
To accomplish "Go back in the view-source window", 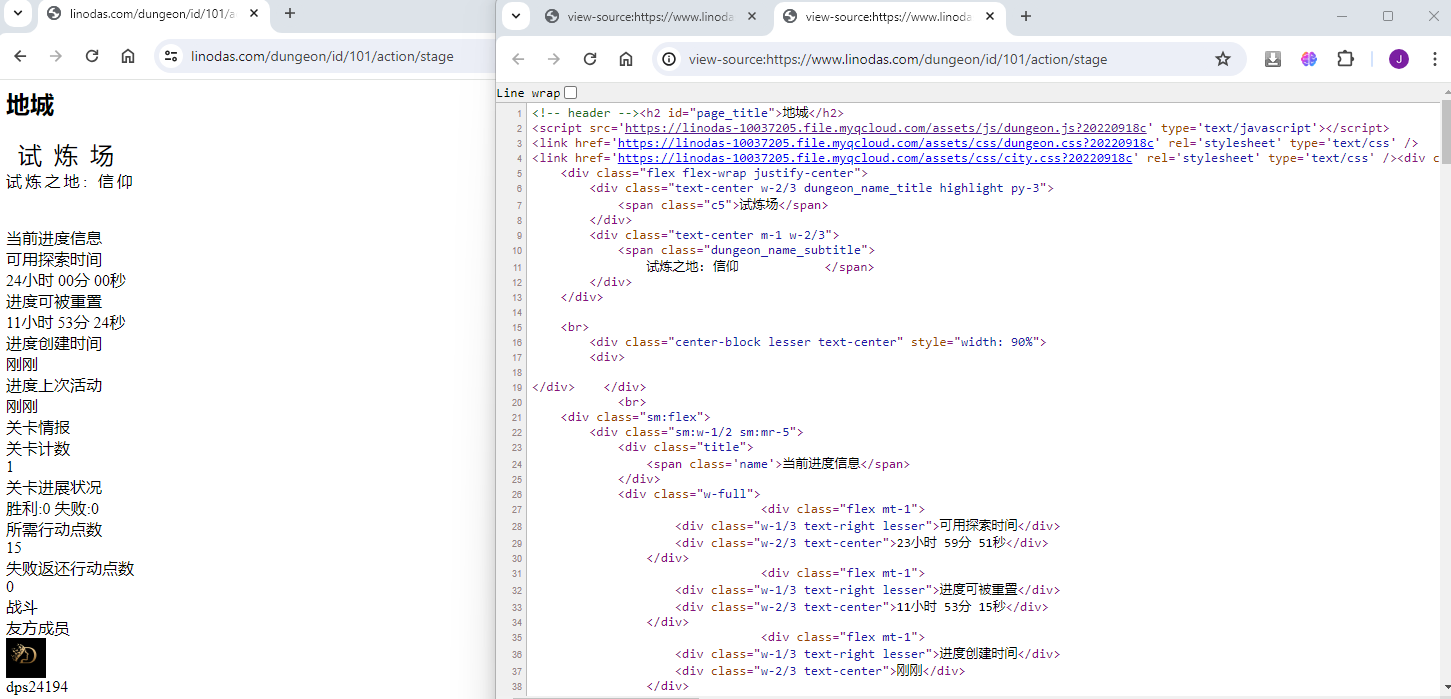I will click(518, 59).
